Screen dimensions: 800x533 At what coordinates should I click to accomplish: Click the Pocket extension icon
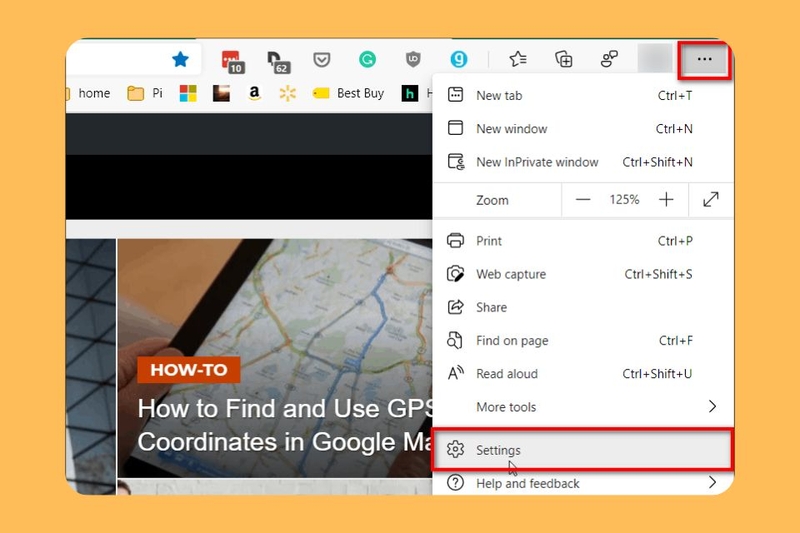321,60
